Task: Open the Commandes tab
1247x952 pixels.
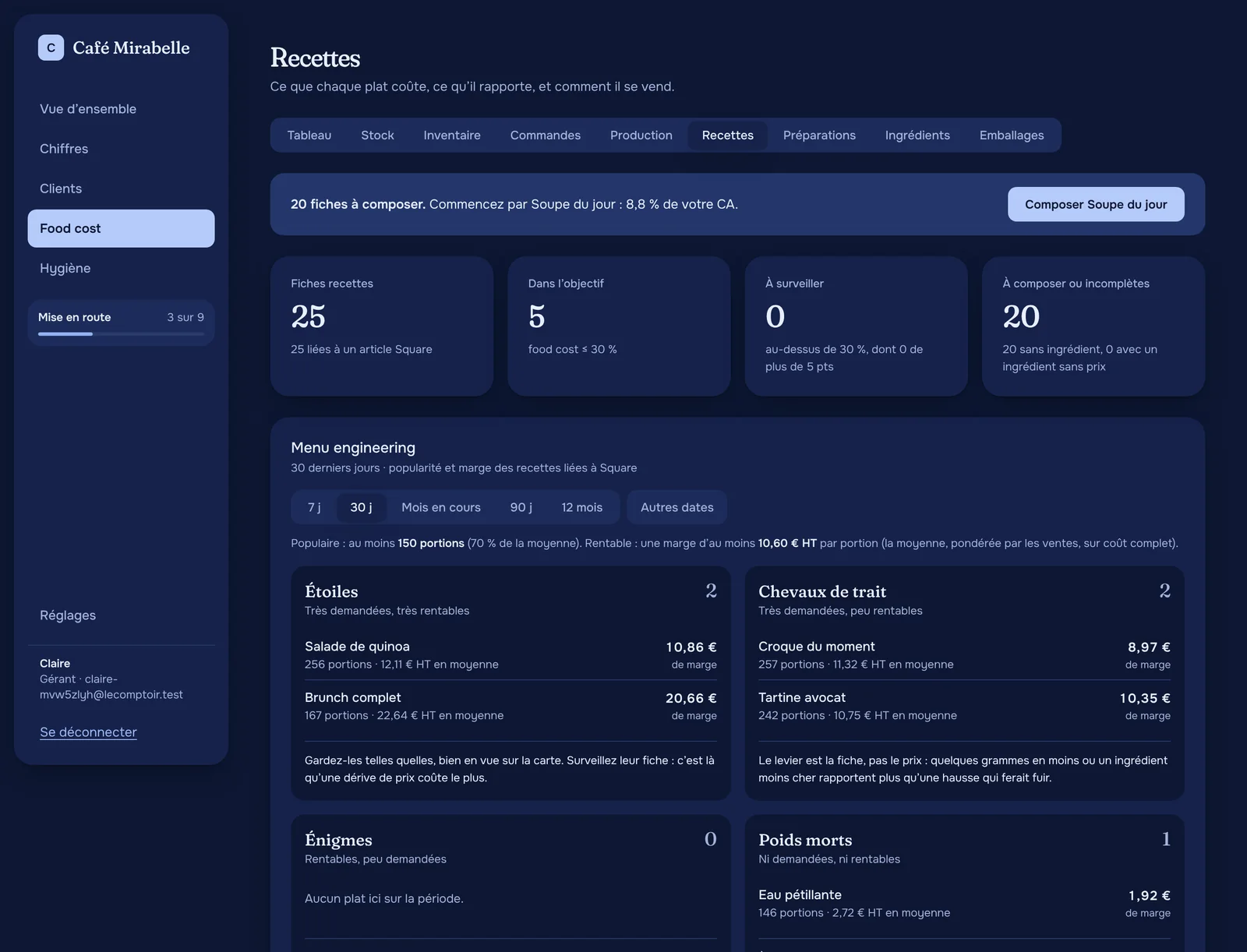Action: pos(546,136)
